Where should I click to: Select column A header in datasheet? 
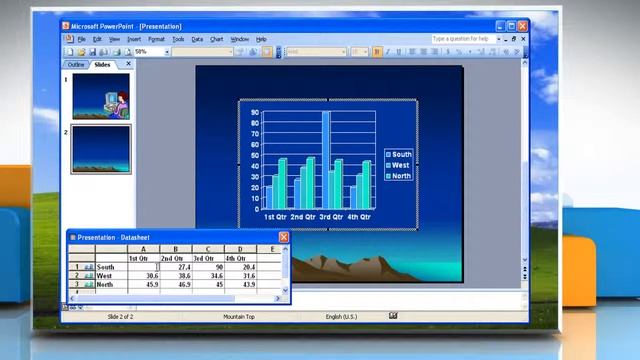click(143, 249)
